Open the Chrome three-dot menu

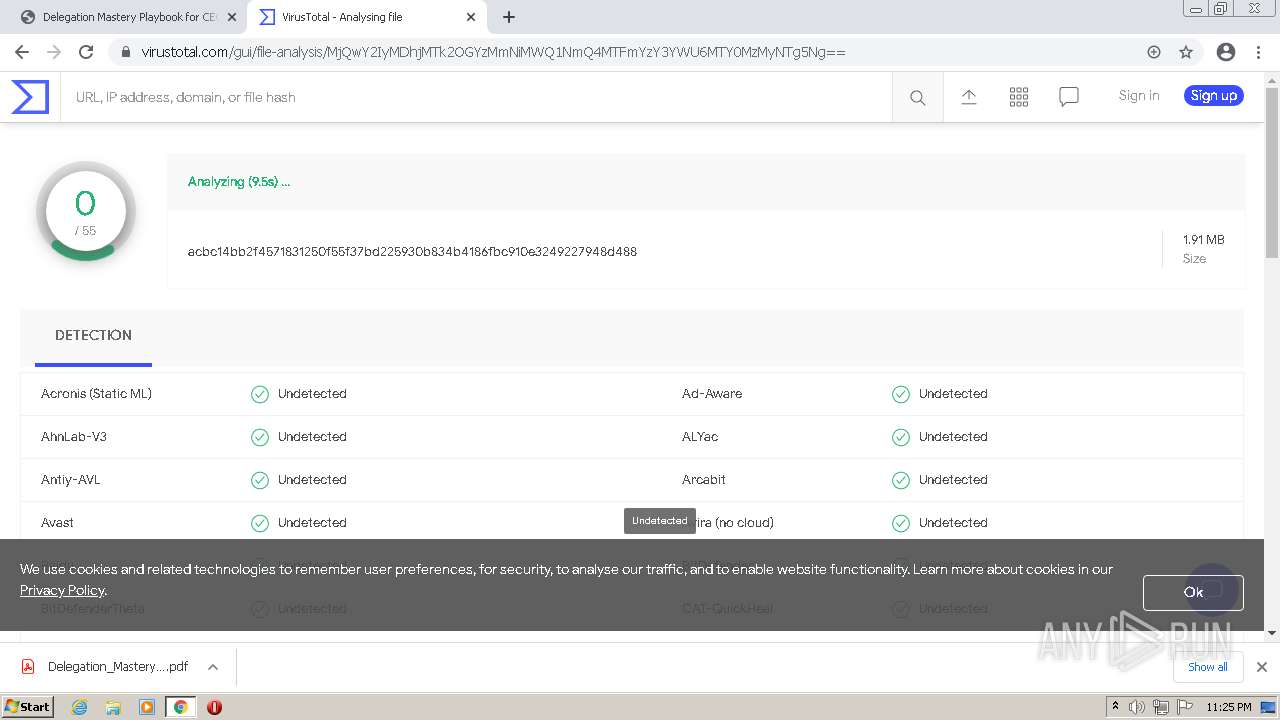tap(1258, 52)
